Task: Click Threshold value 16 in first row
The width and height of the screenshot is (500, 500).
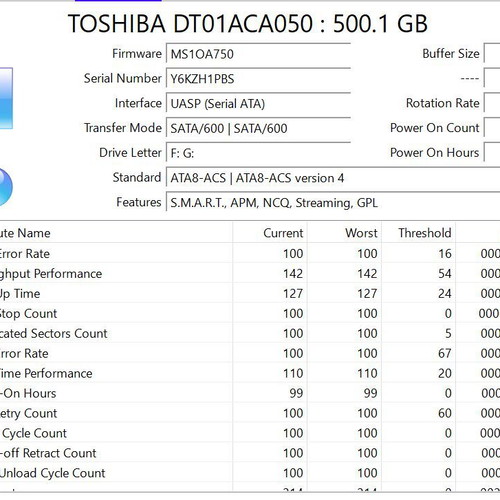Action: (x=445, y=254)
